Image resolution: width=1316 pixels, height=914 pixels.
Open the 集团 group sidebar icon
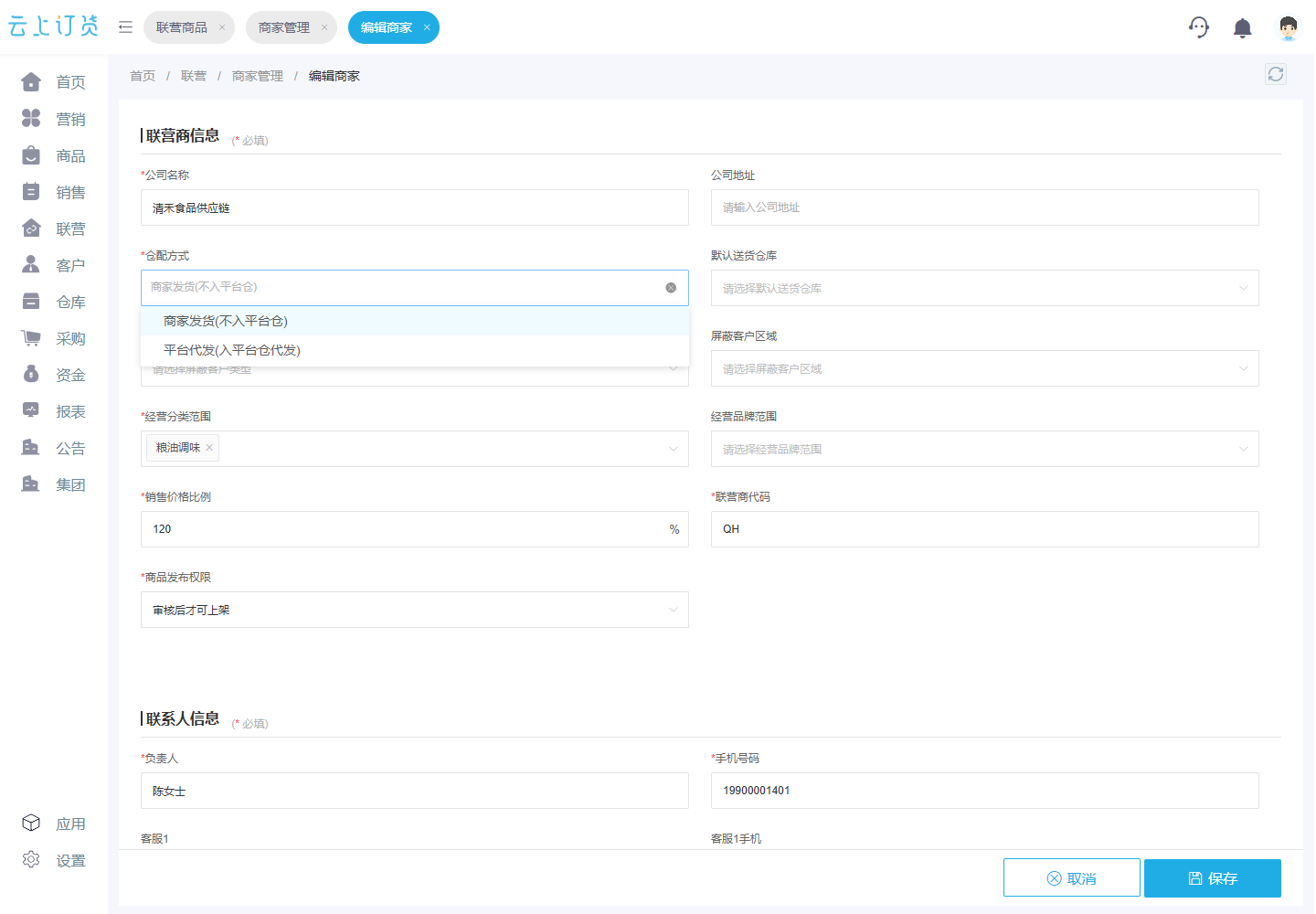[31, 484]
